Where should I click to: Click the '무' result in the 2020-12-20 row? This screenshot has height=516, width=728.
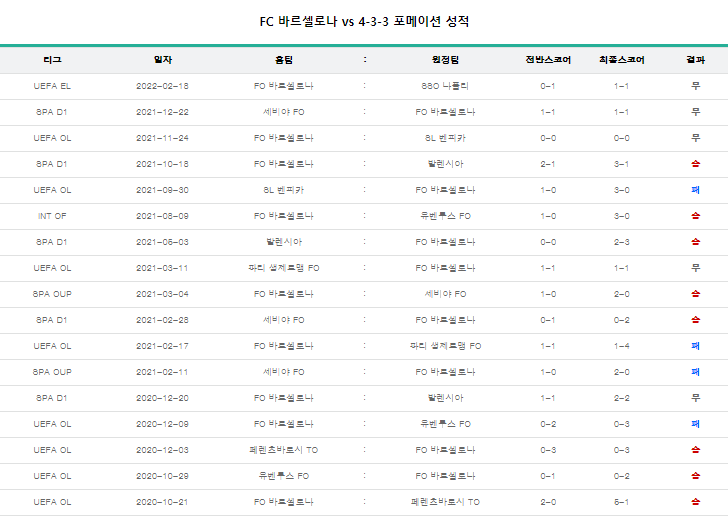coord(695,398)
